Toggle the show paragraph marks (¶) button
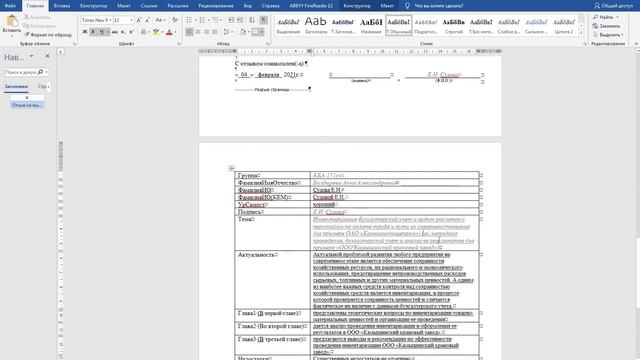Screen dimensions: 640x360 pyautogui.click(x=264, y=20)
